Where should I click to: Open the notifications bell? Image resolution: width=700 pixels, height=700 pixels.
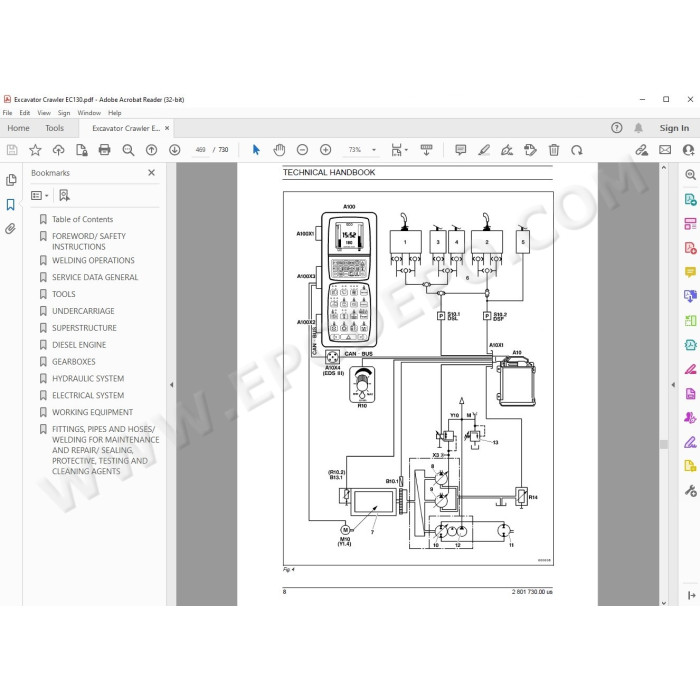(638, 128)
